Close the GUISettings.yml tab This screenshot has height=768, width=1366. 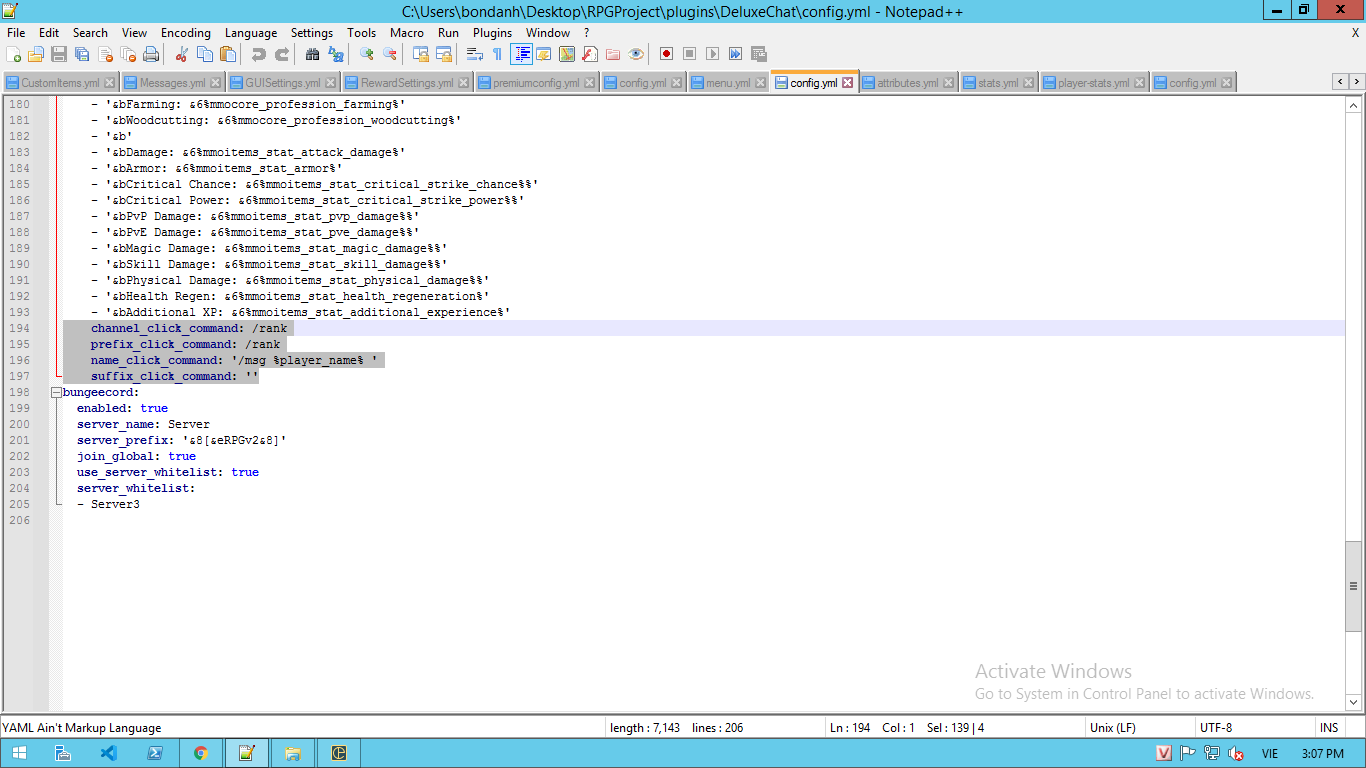click(331, 83)
